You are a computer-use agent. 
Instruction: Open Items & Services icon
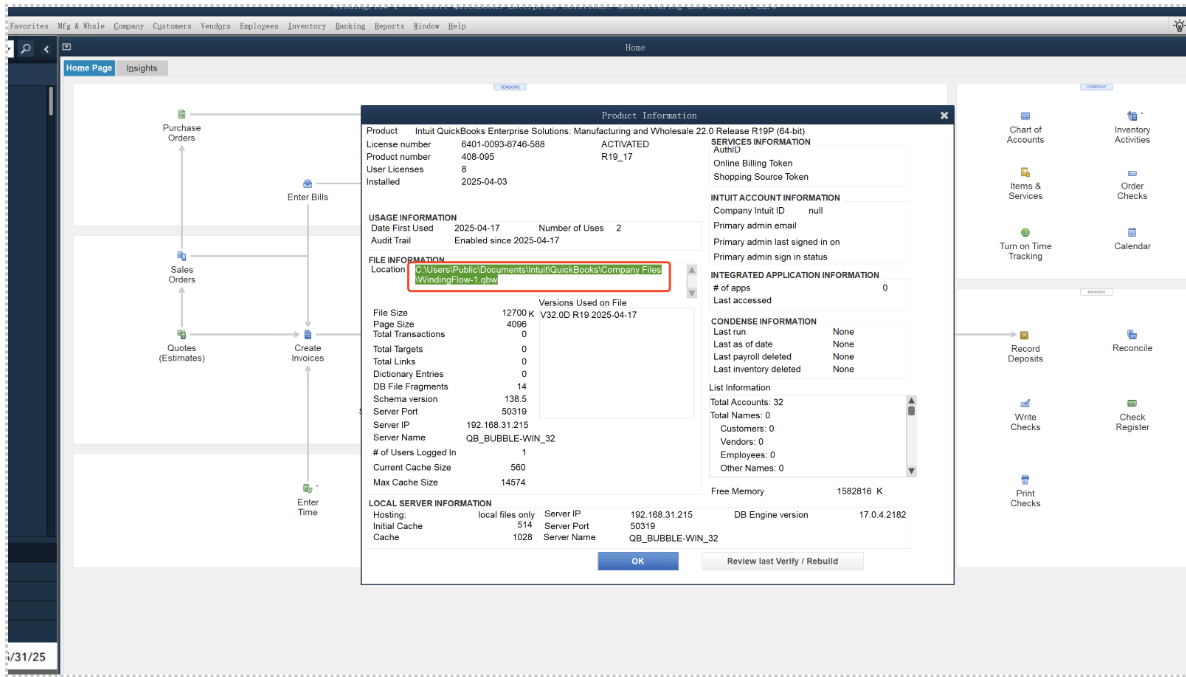click(1025, 172)
